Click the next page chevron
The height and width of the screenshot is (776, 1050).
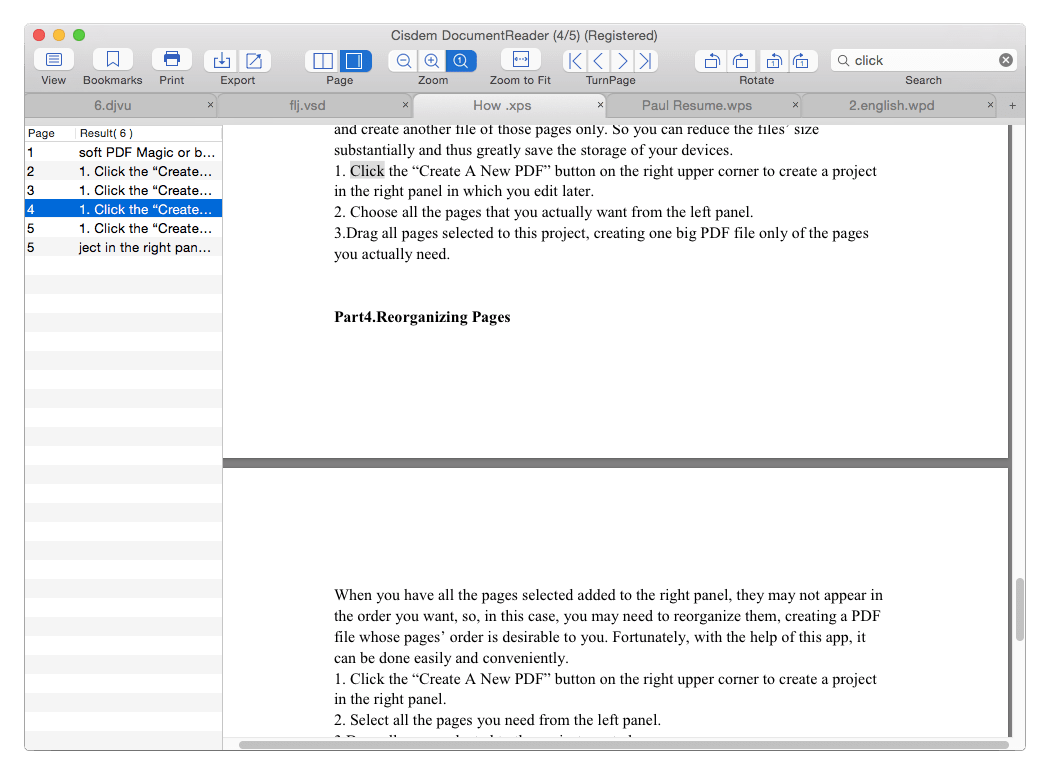tap(622, 60)
